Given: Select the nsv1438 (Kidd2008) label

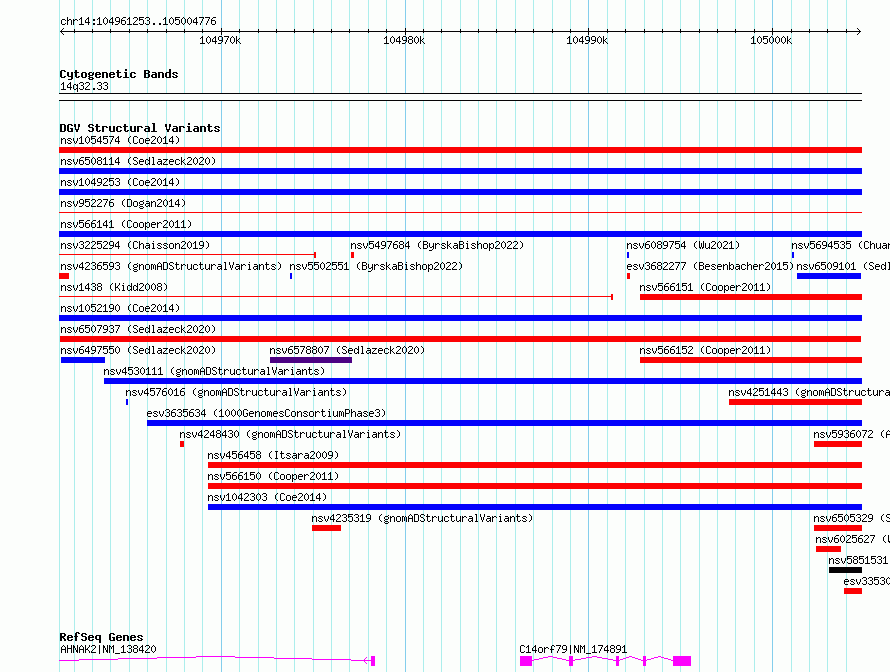Looking at the screenshot, I should [x=114, y=287].
